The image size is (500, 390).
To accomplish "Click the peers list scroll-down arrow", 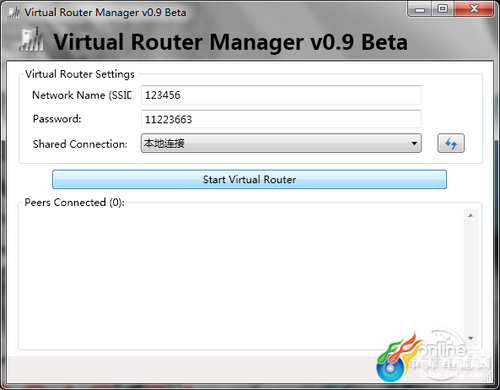I will tap(471, 338).
